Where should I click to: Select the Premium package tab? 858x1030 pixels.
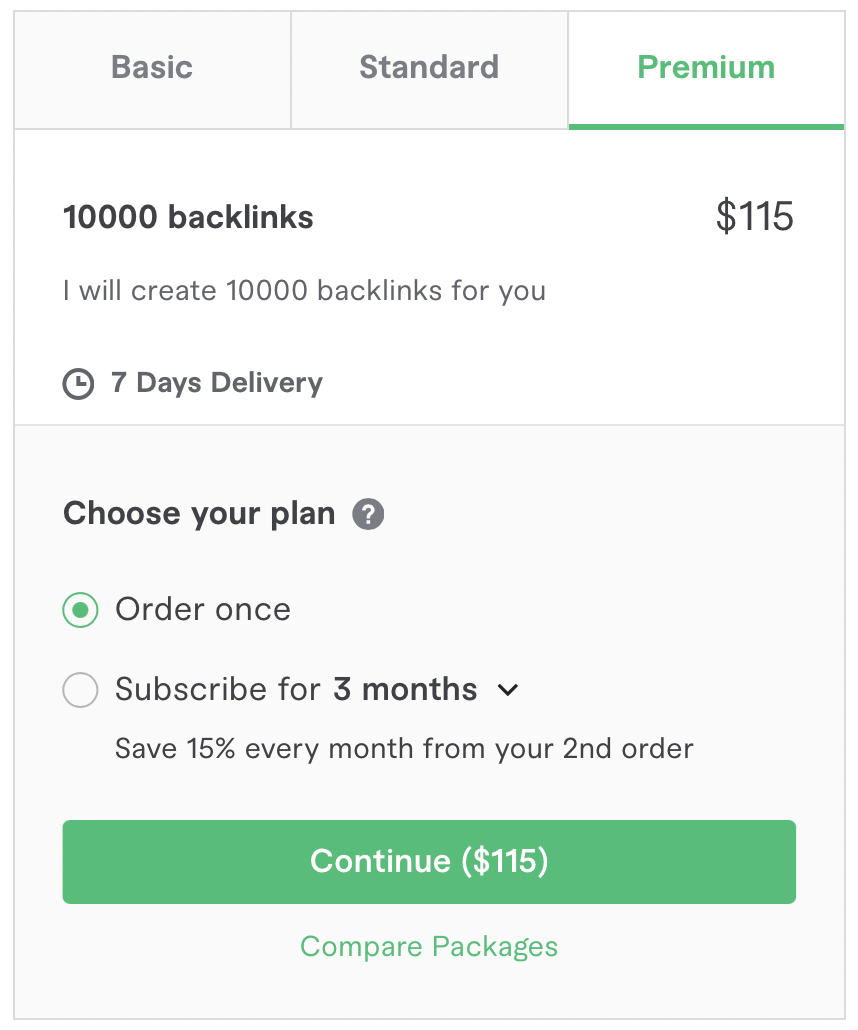tap(706, 68)
